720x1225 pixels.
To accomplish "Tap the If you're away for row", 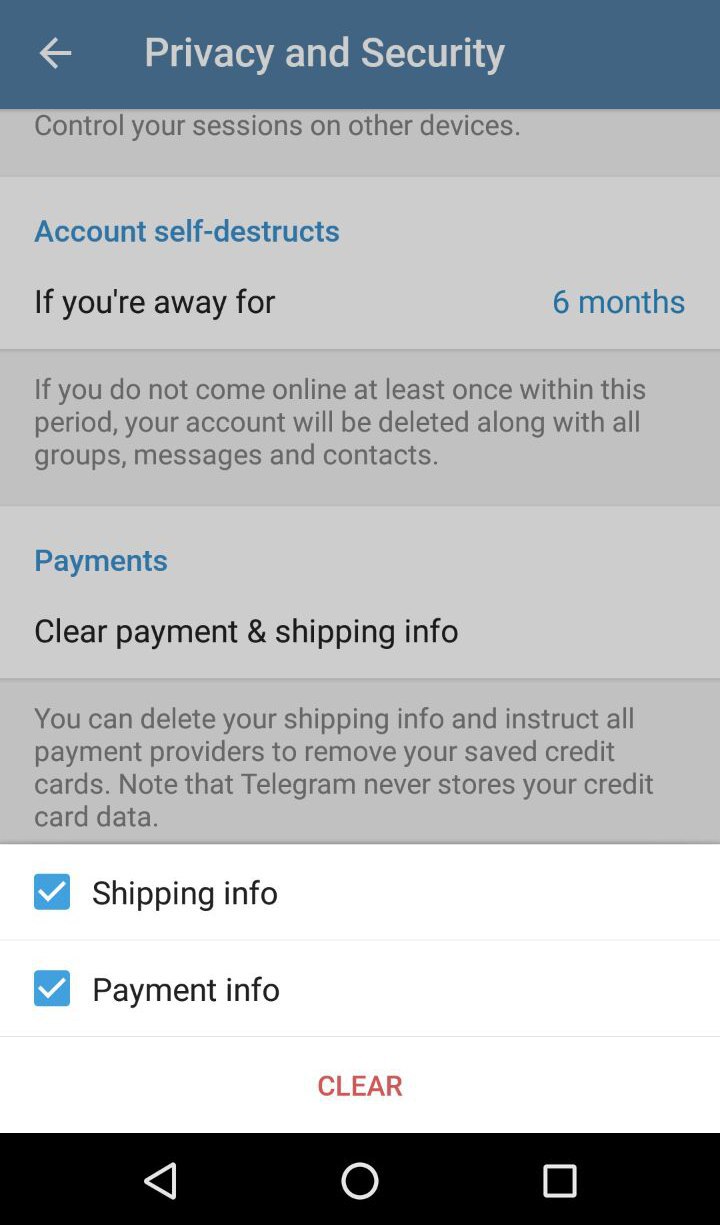I will 360,301.
